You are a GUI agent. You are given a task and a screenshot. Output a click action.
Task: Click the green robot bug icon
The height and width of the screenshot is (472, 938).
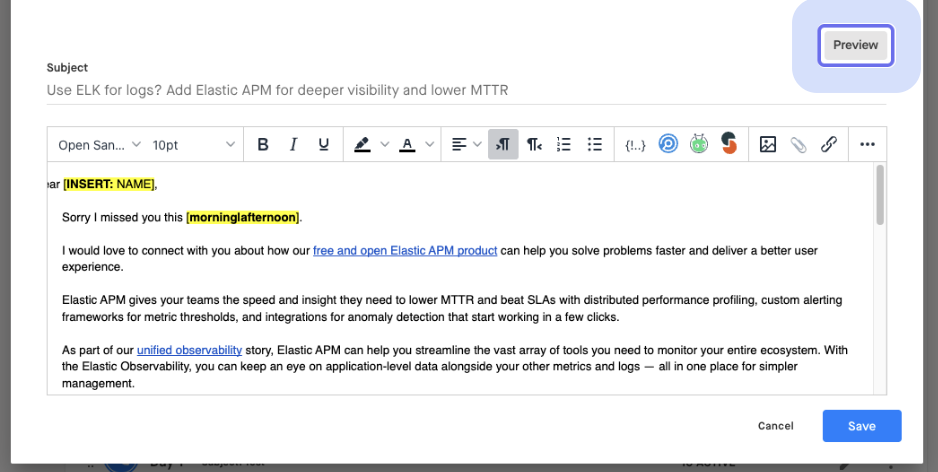[x=699, y=144]
